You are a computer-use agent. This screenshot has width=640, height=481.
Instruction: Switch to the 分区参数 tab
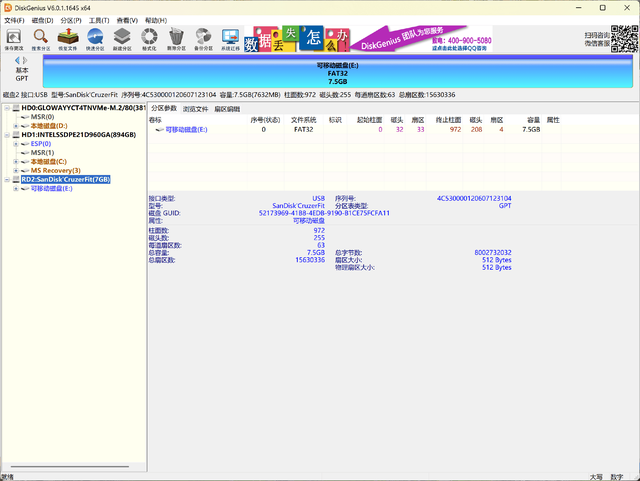point(164,108)
